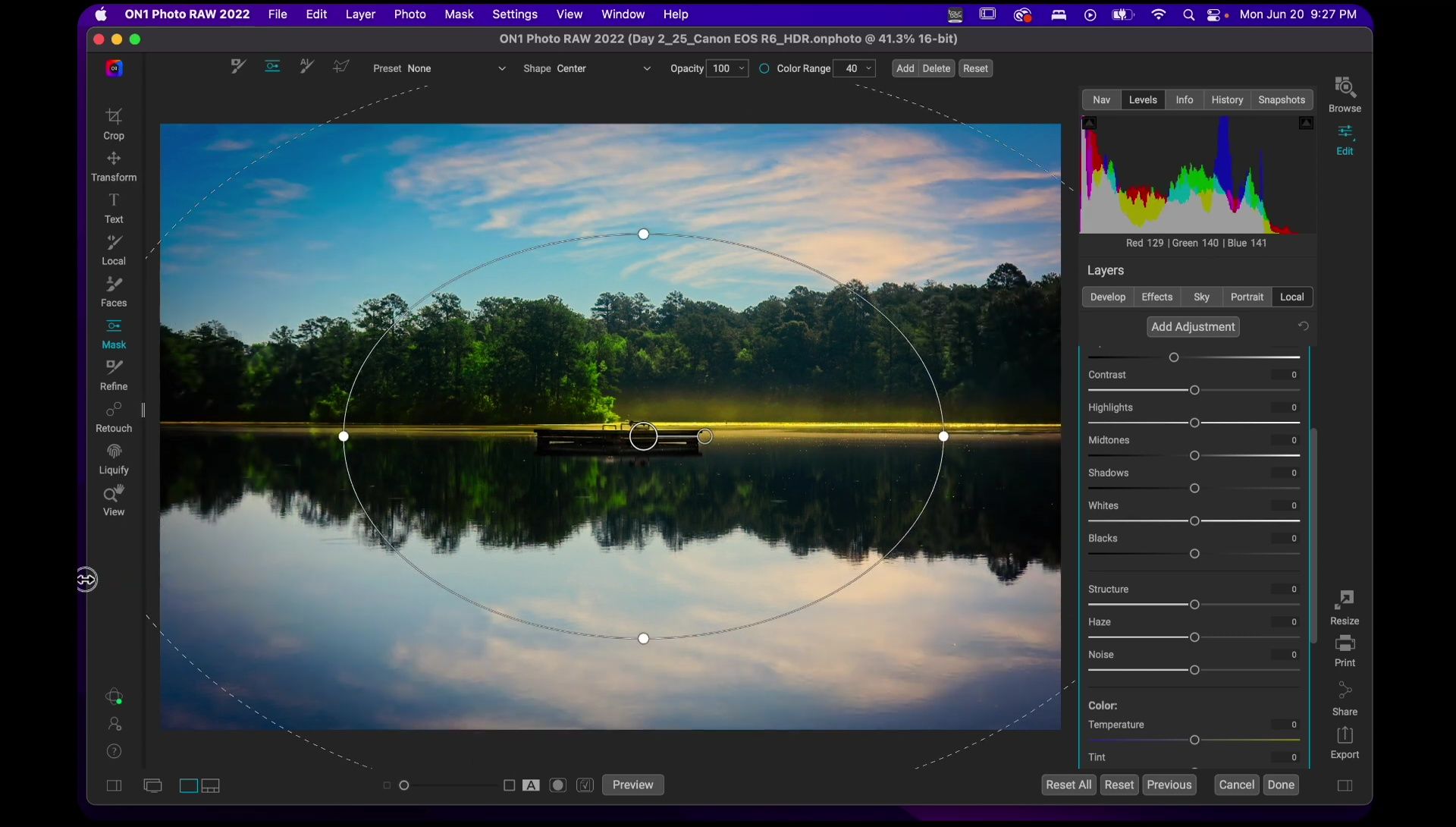
Task: Select the Crop tool
Action: (x=114, y=124)
